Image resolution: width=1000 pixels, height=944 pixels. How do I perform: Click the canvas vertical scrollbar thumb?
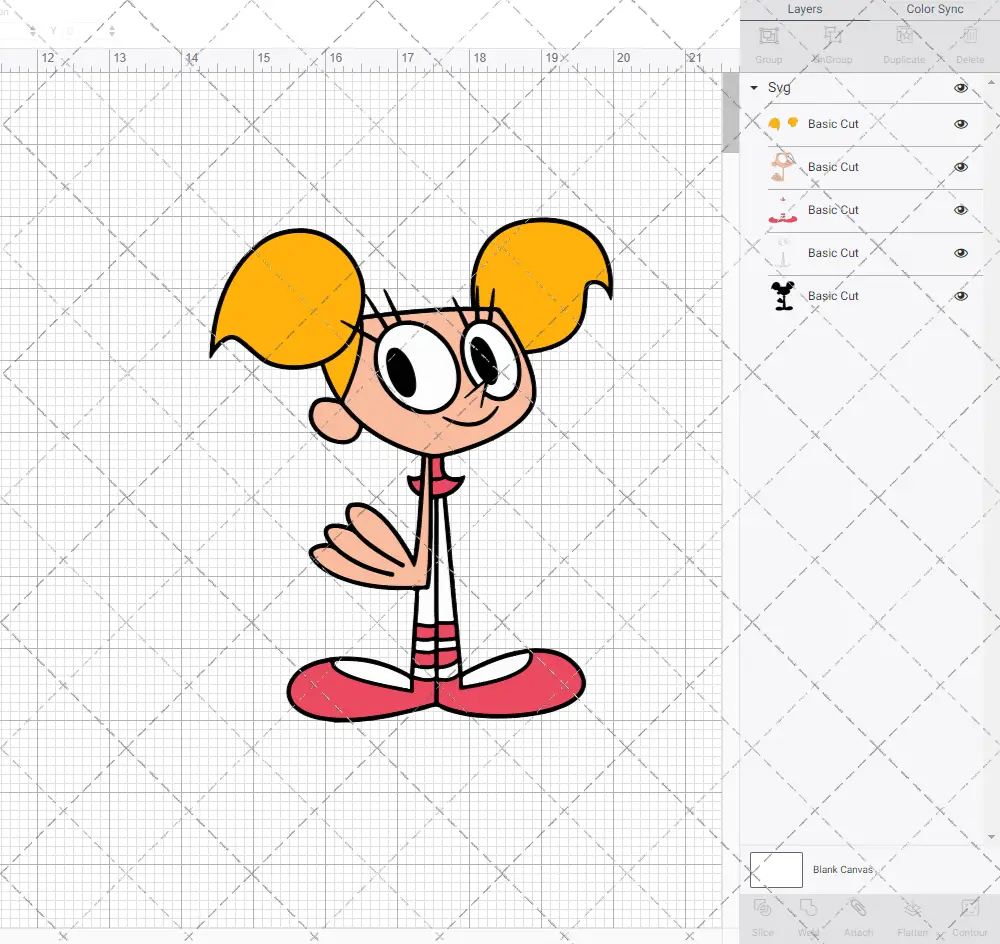pos(730,112)
